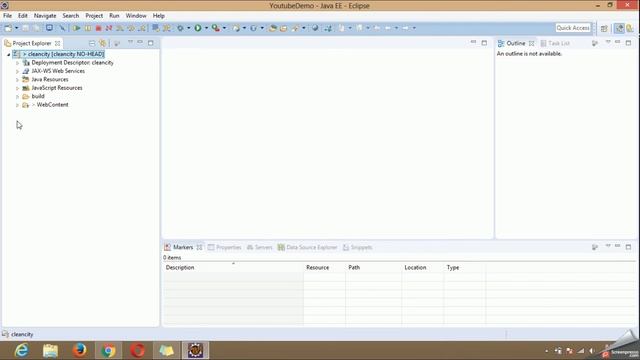640x360 pixels.
Task: Click the Quick Access search field
Action: click(573, 28)
